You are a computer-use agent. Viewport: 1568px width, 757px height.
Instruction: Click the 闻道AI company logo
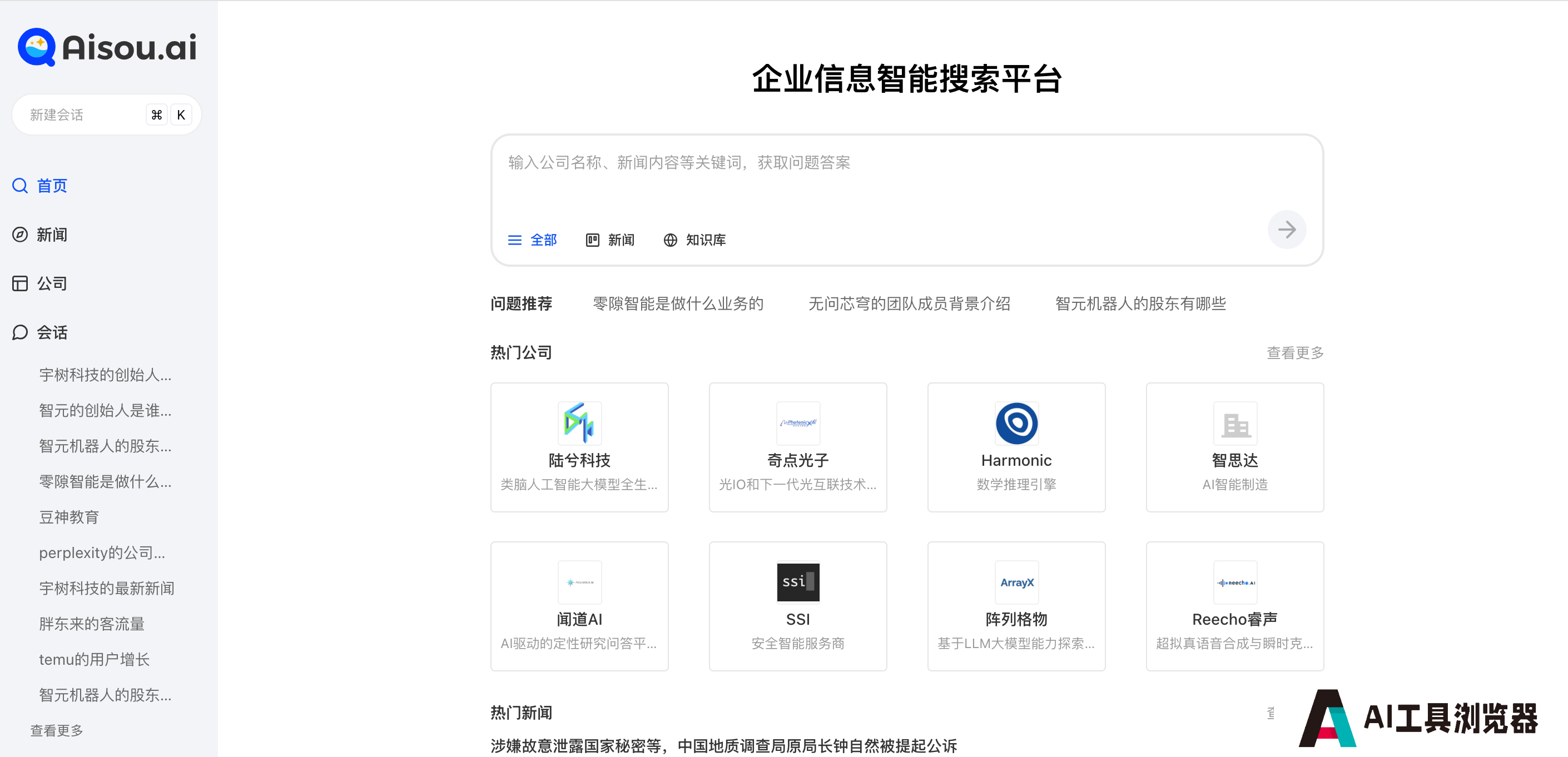click(579, 582)
